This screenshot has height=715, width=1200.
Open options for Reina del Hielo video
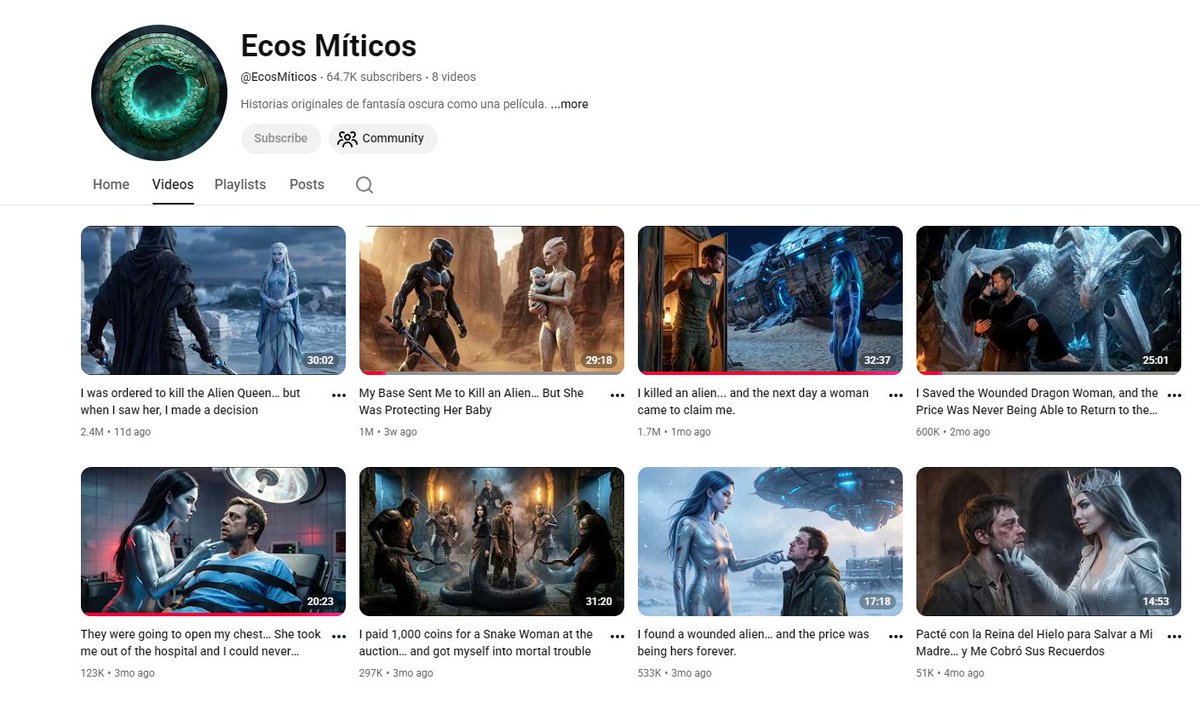click(x=1174, y=636)
